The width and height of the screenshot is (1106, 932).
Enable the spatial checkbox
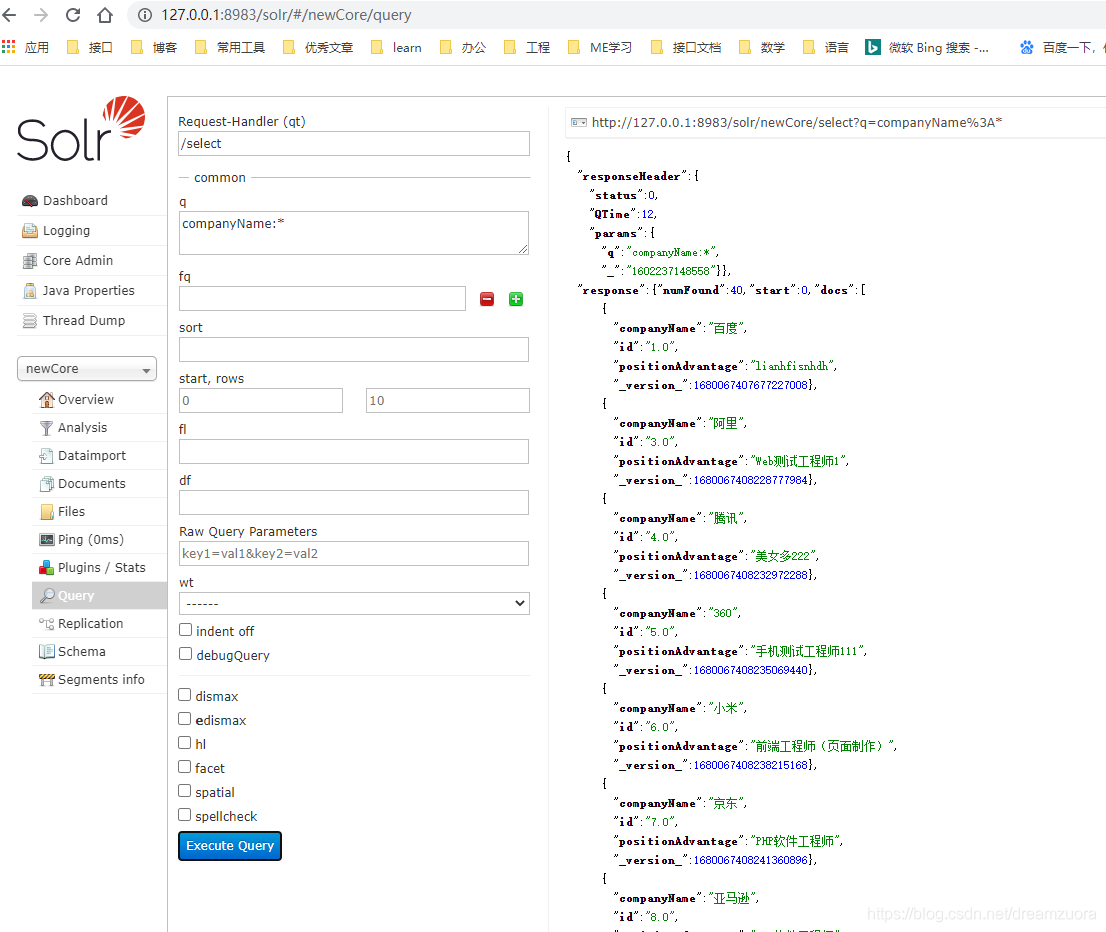pos(185,791)
